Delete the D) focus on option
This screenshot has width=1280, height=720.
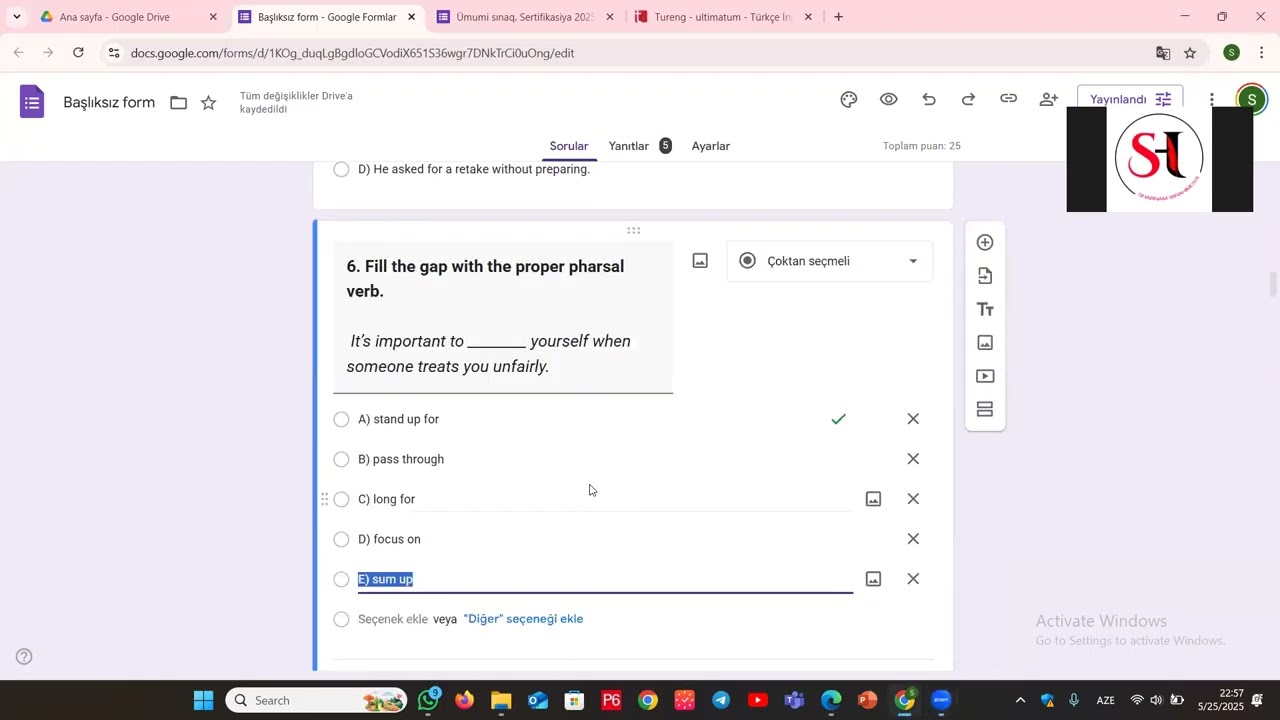pos(913,539)
